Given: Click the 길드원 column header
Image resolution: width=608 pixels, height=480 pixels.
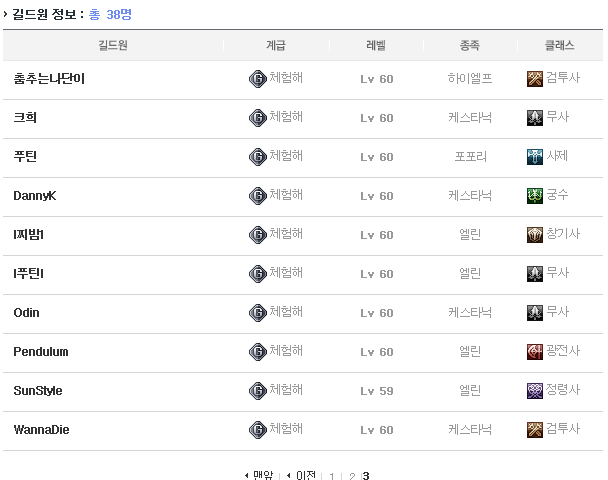Looking at the screenshot, I should 113,46.
